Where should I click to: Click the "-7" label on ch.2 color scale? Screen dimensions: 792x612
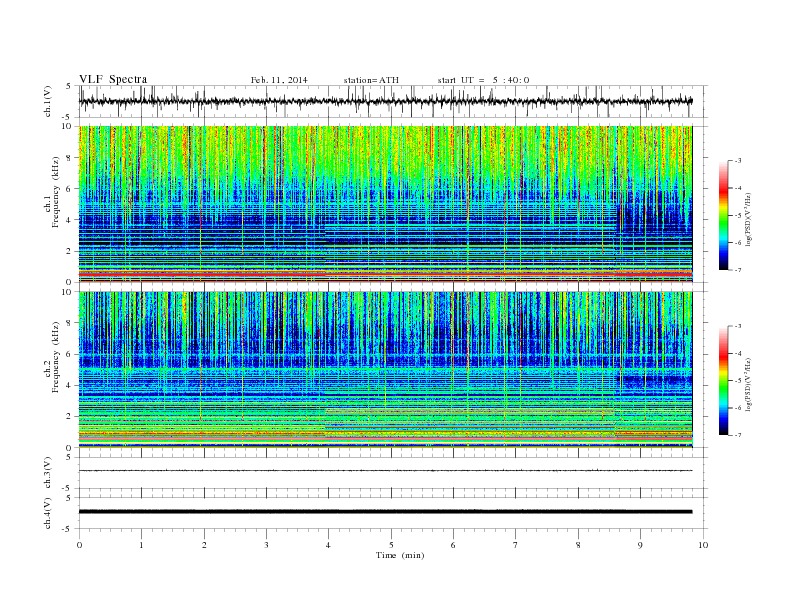point(737,435)
